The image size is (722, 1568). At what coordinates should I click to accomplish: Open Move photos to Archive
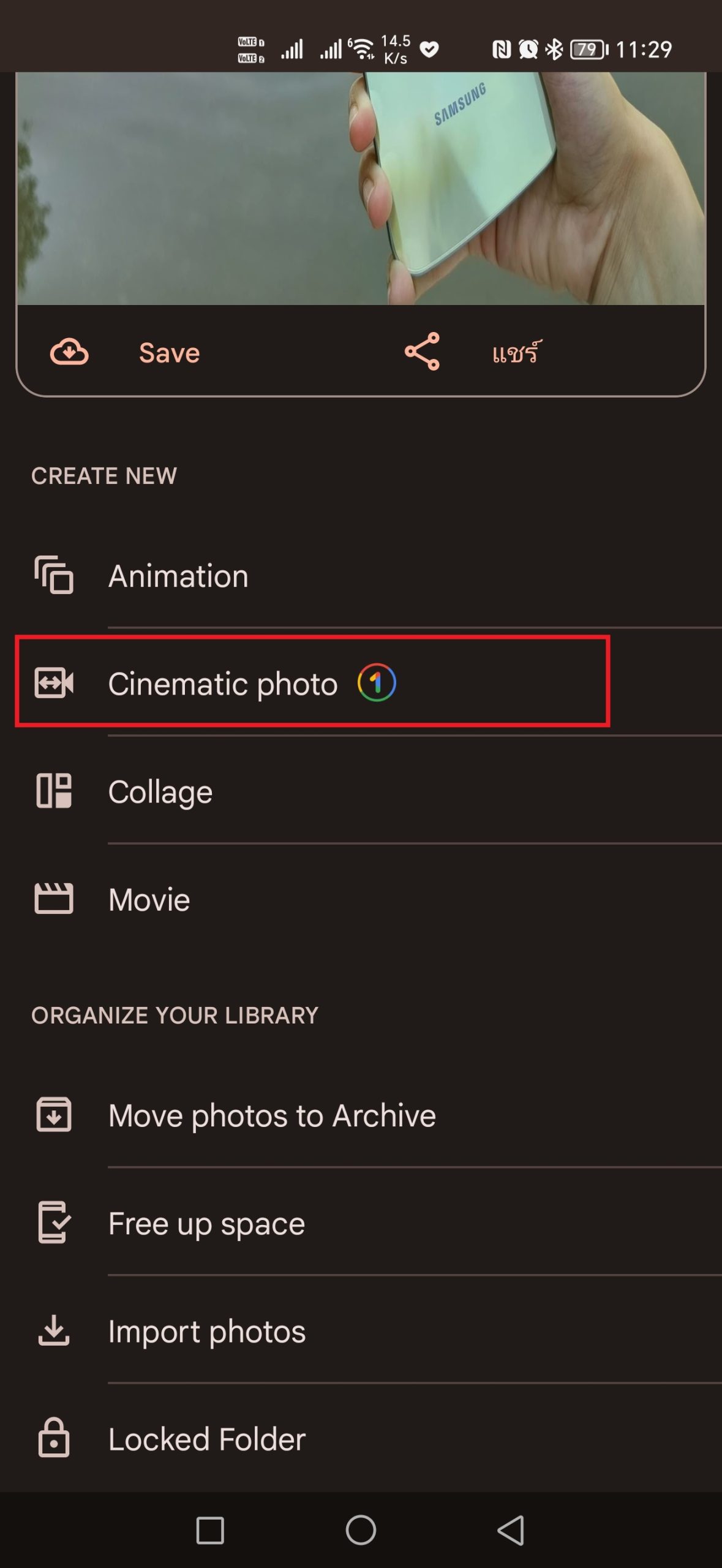[272, 1115]
